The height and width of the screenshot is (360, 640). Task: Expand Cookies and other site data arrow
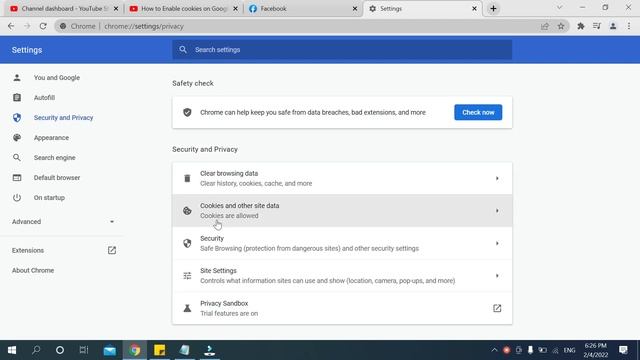[x=497, y=211]
